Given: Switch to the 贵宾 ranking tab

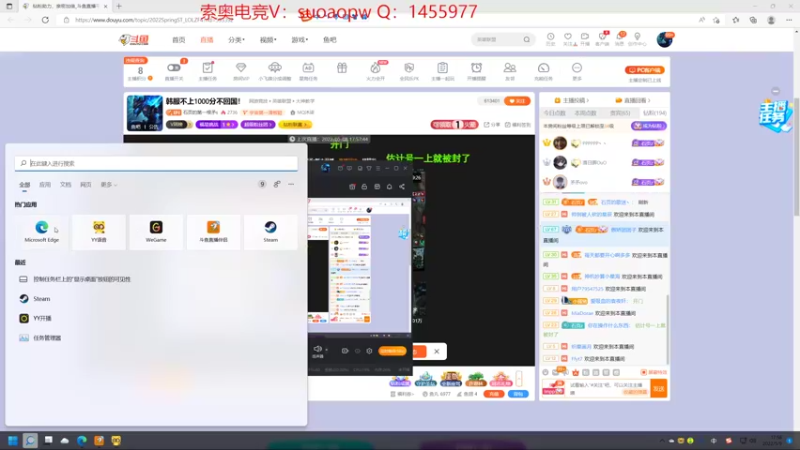Looking at the screenshot, I should tap(620, 113).
